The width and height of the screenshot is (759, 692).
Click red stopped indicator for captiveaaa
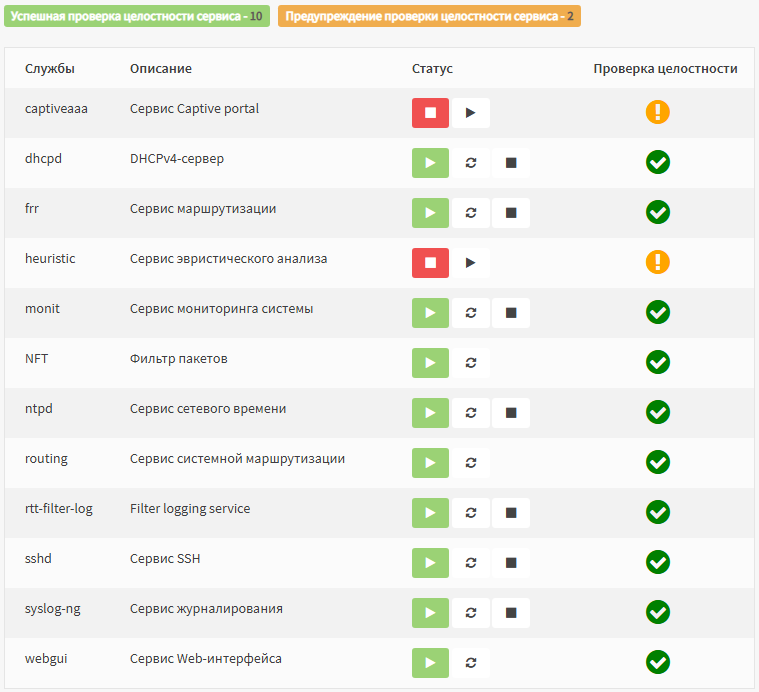tap(430, 113)
